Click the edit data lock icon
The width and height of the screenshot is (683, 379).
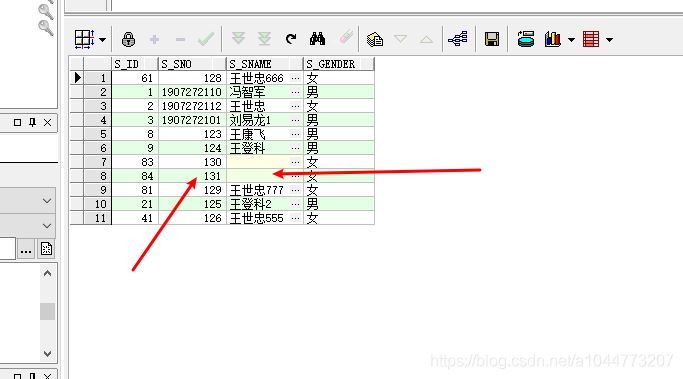click(128, 39)
